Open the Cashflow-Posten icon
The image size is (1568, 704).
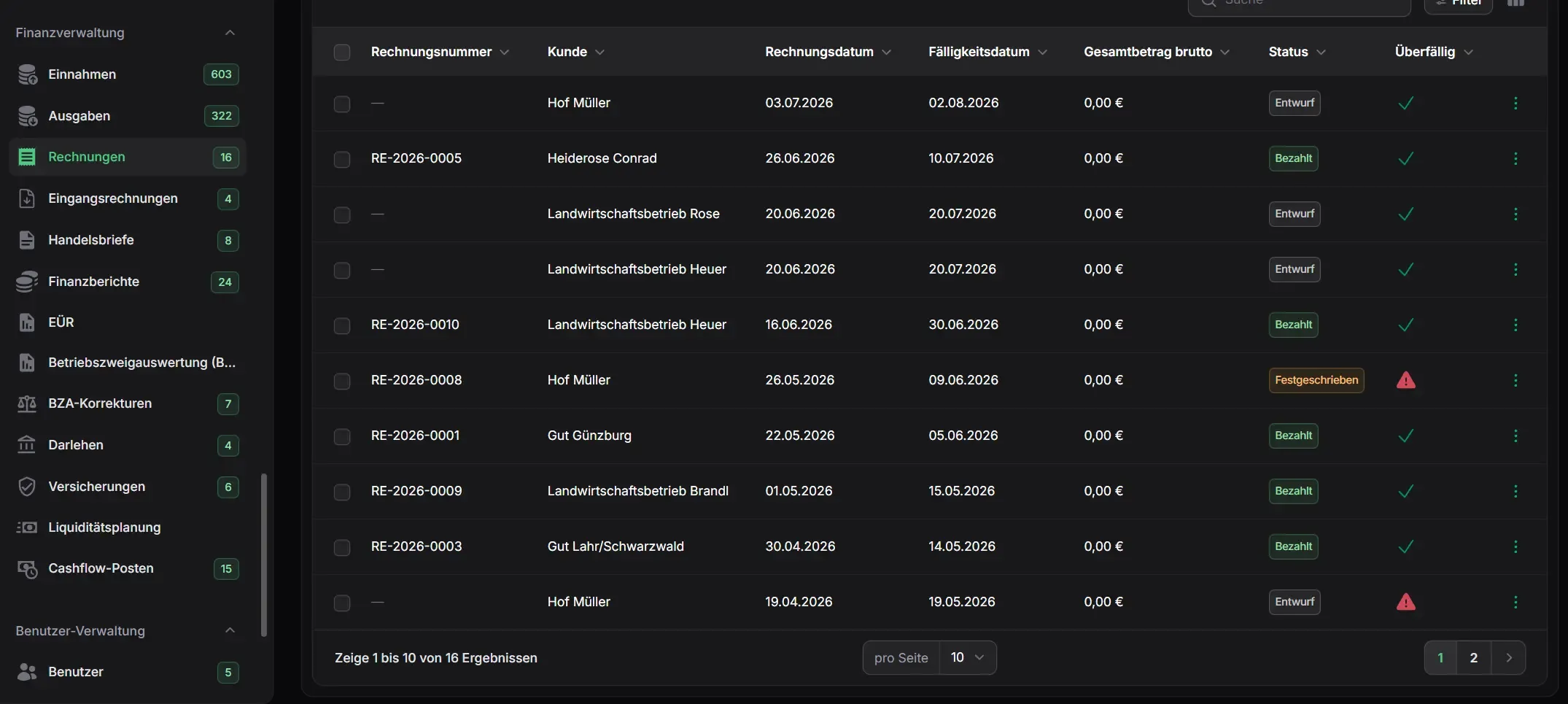click(27, 568)
